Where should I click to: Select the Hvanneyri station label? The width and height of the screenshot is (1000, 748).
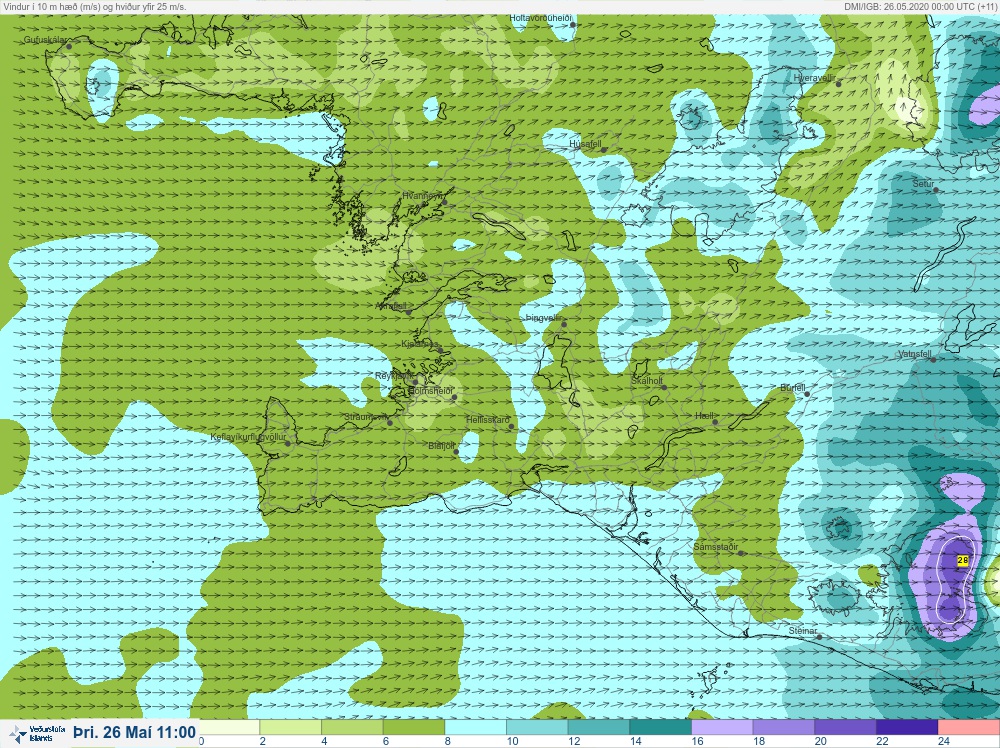[x=422, y=196]
